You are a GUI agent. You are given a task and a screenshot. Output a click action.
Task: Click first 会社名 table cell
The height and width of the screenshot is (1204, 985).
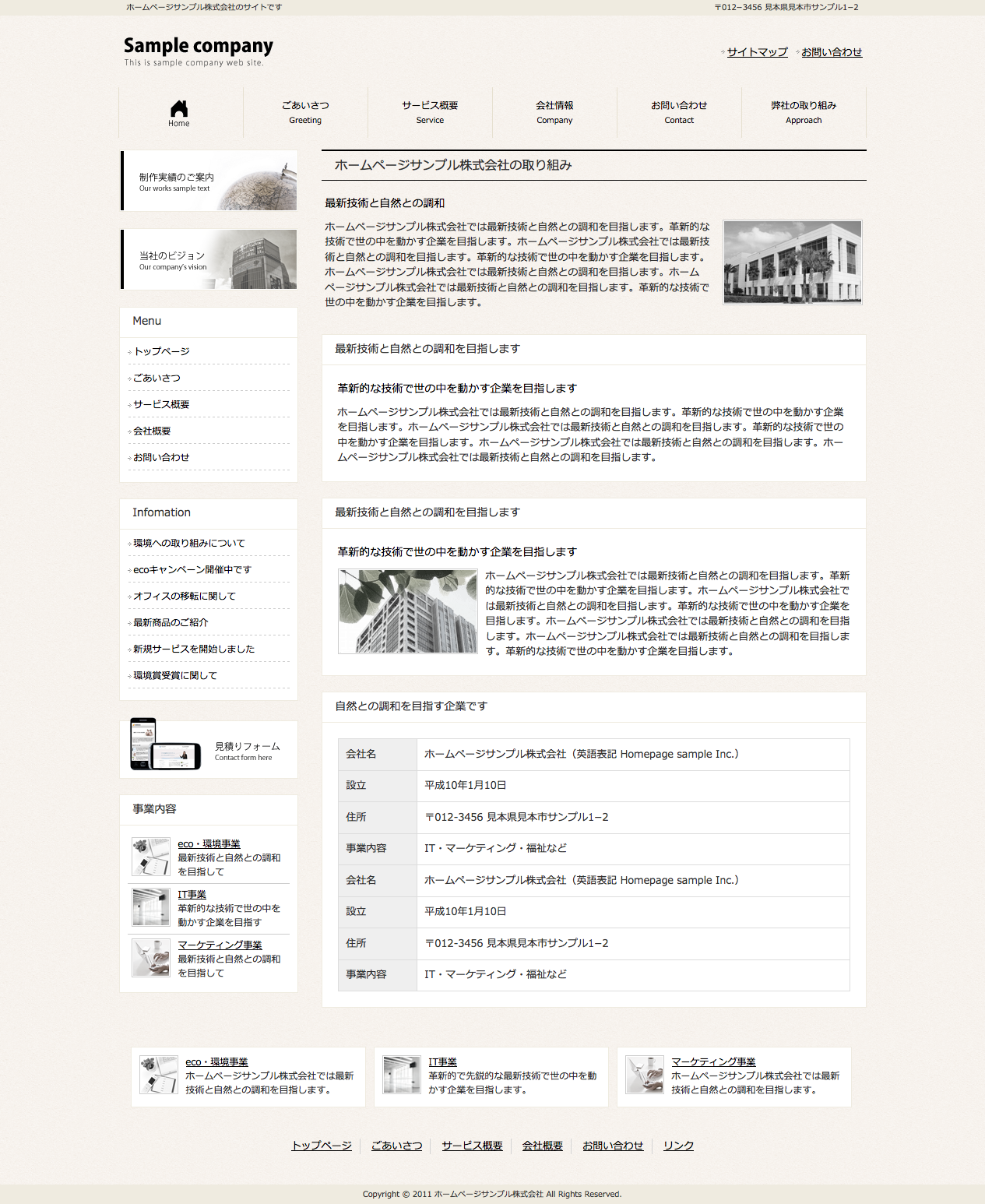[x=378, y=755]
